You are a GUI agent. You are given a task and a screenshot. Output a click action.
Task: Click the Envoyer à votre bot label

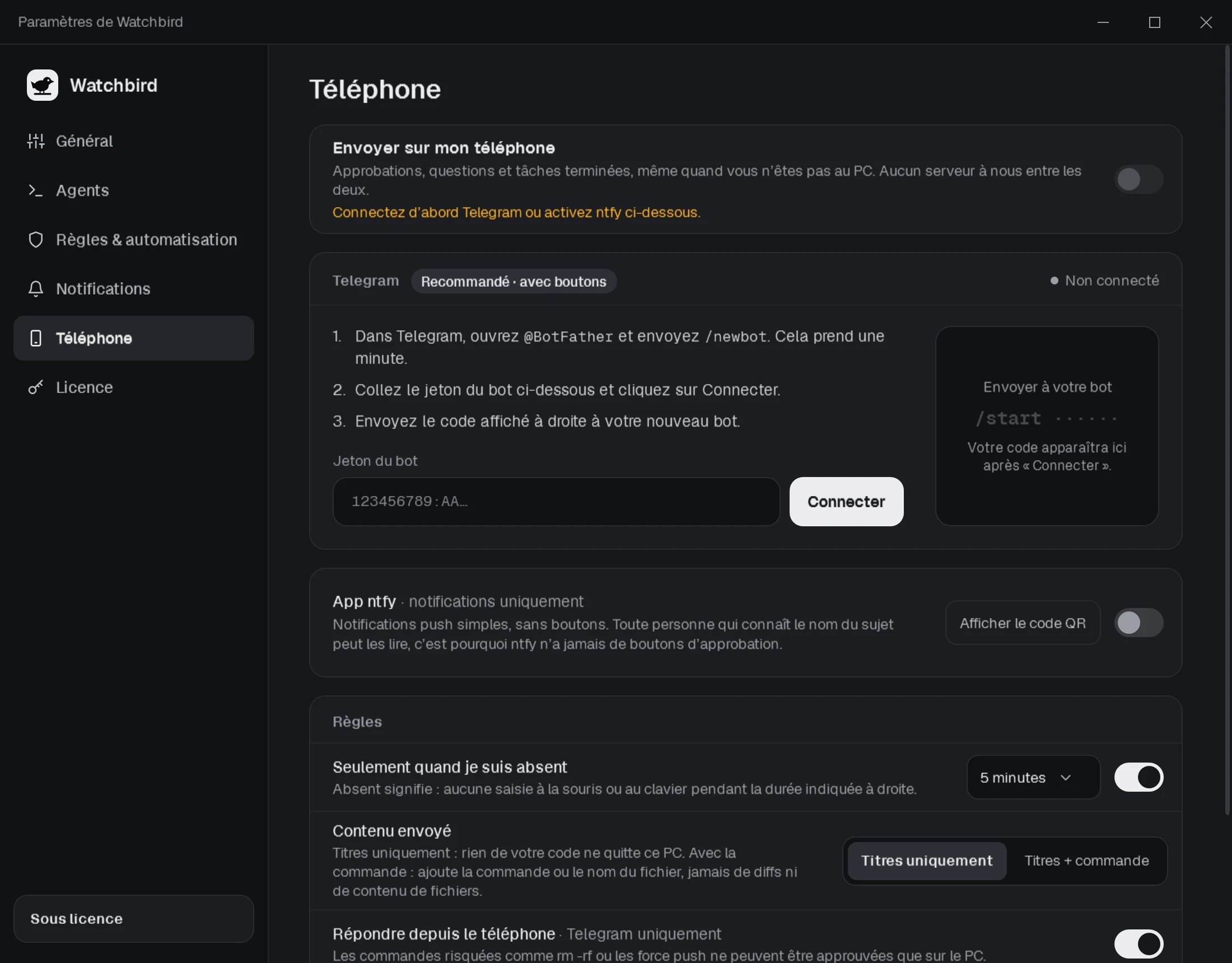click(x=1047, y=387)
